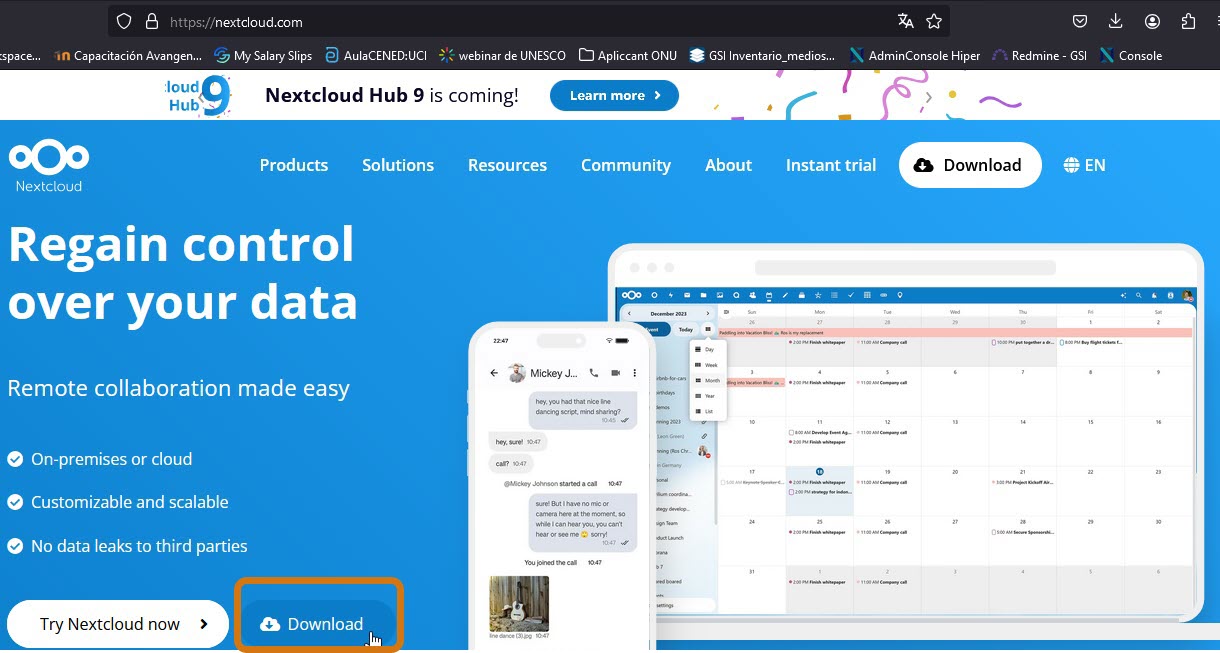Click 'Customizable and scalable' text
The image size is (1220, 653).
(130, 502)
